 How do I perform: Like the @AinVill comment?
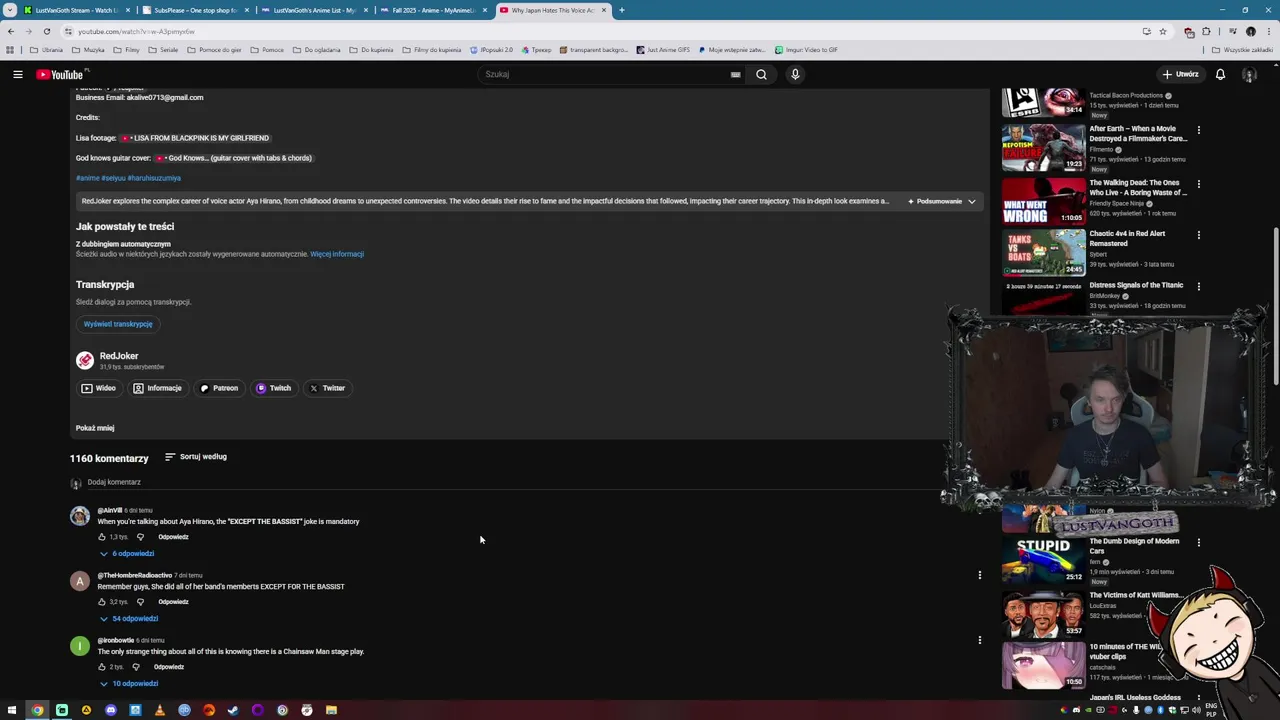pyautogui.click(x=103, y=537)
